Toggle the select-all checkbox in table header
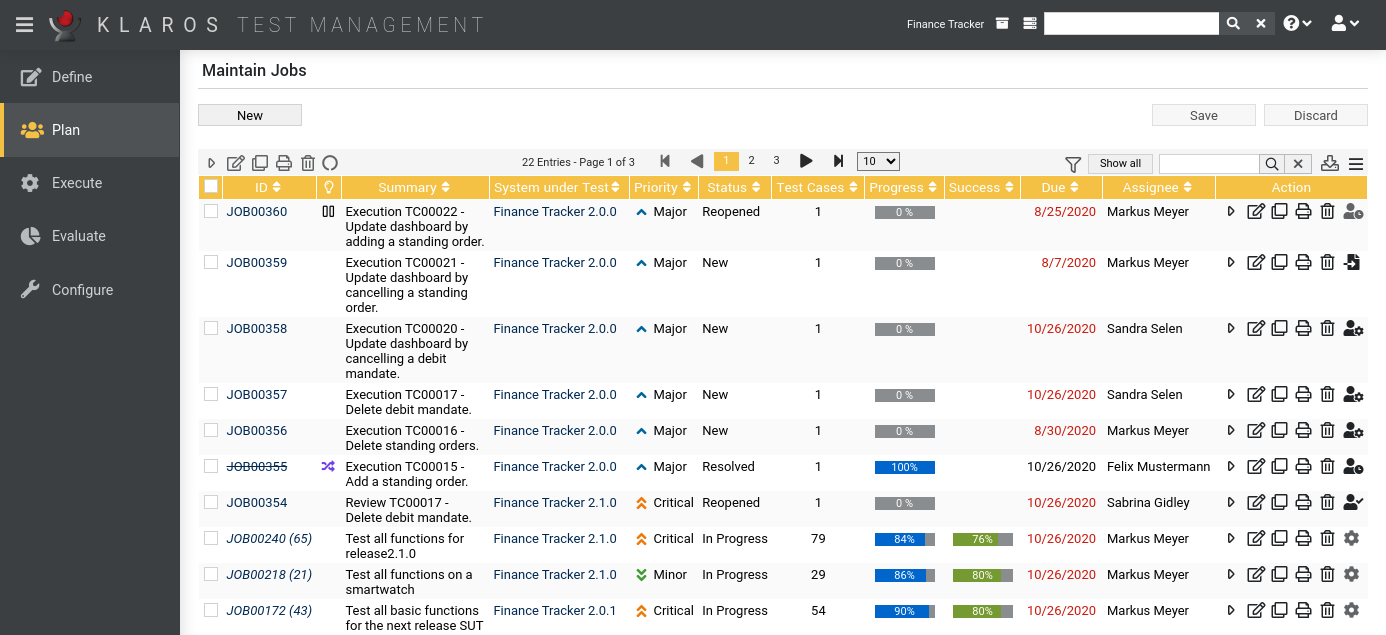Viewport: 1386px width, 635px height. tap(211, 187)
